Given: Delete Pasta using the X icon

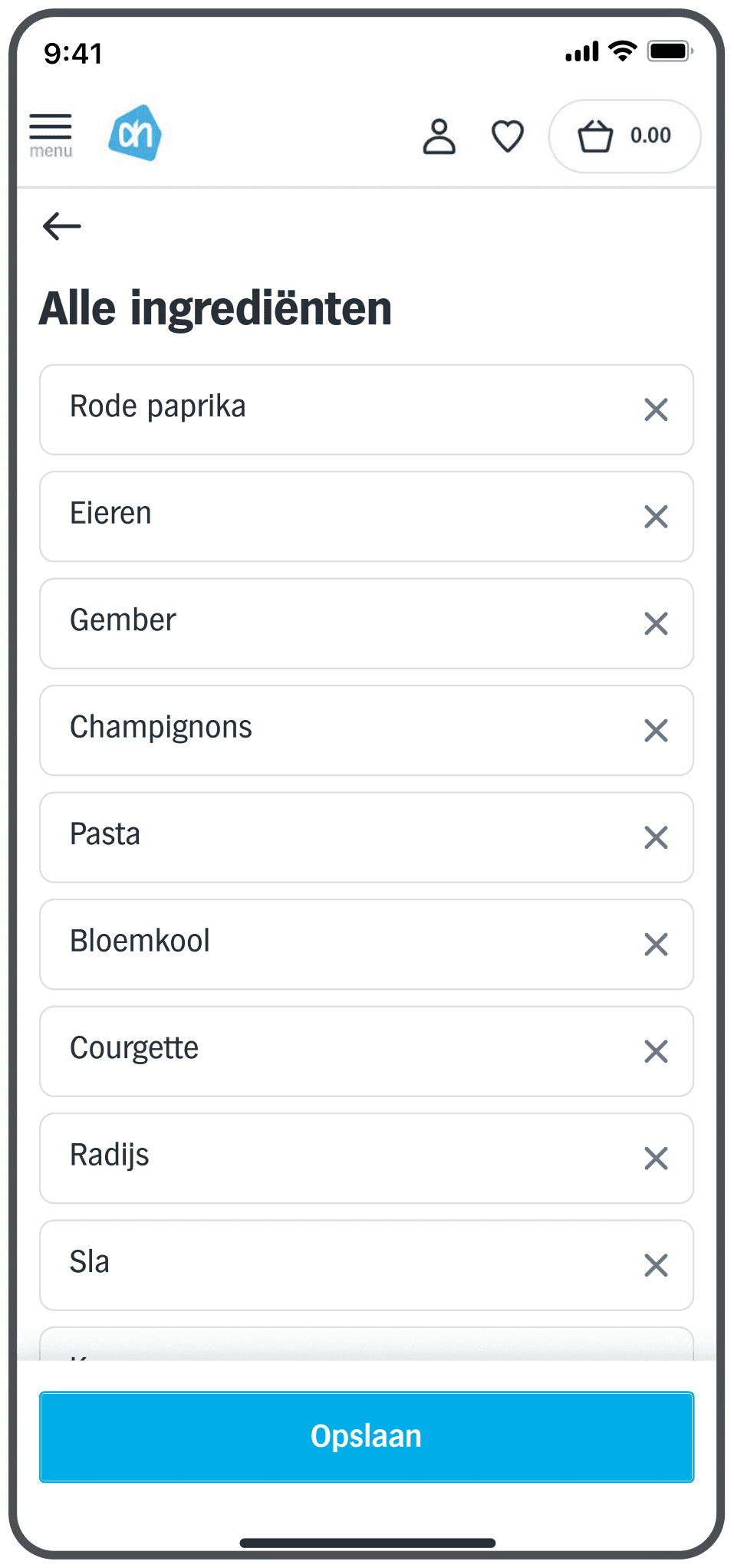Looking at the screenshot, I should (656, 837).
